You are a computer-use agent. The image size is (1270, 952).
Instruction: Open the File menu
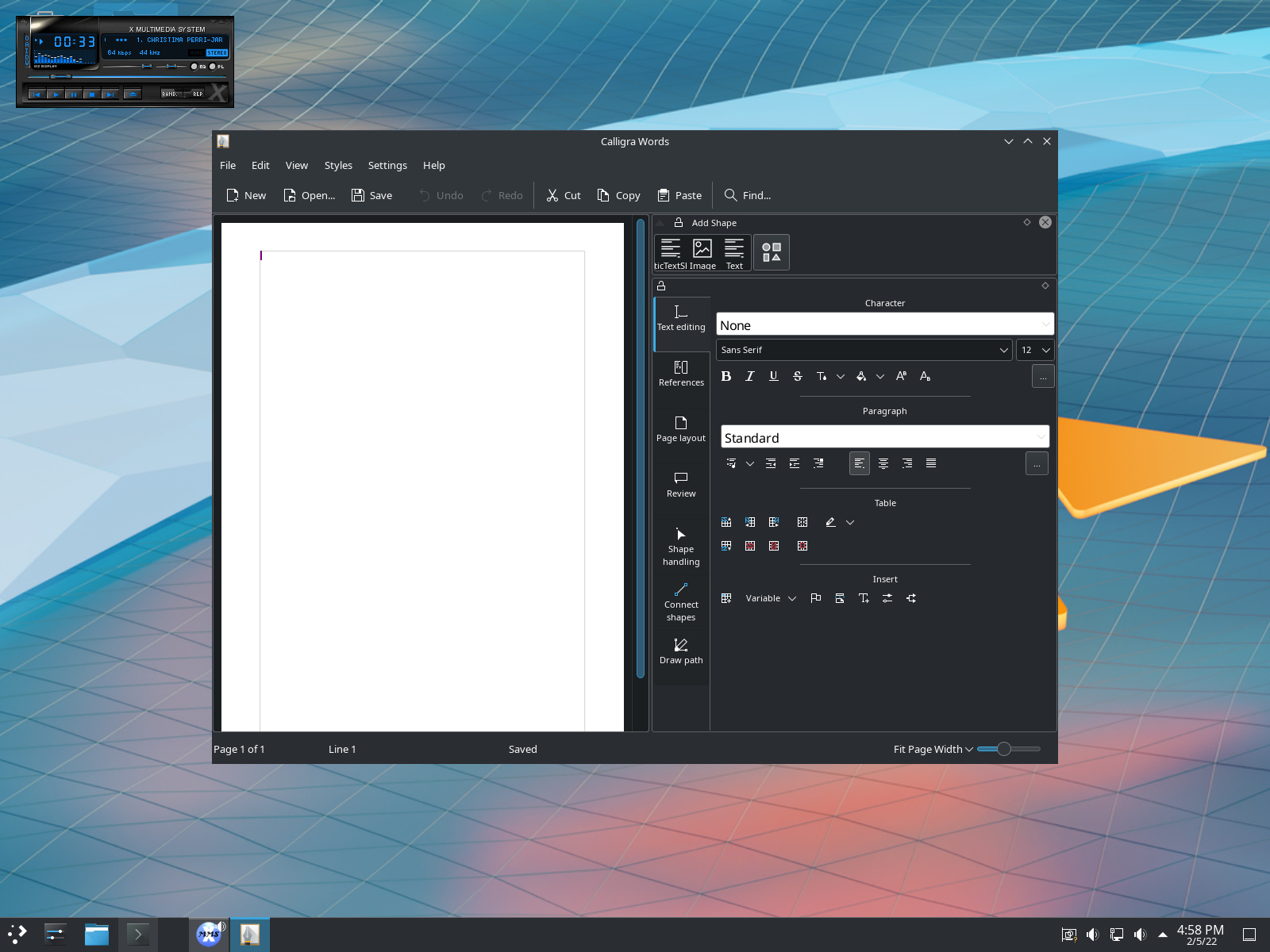[x=228, y=165]
